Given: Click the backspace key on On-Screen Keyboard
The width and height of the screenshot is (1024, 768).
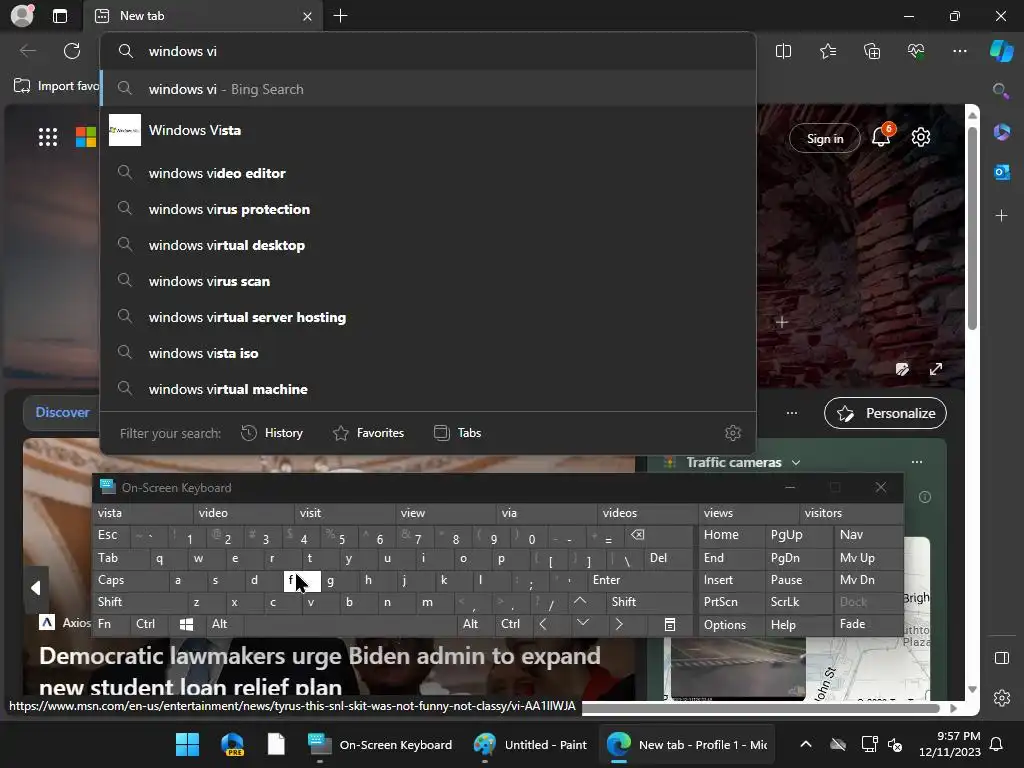Looking at the screenshot, I should click(x=637, y=536).
